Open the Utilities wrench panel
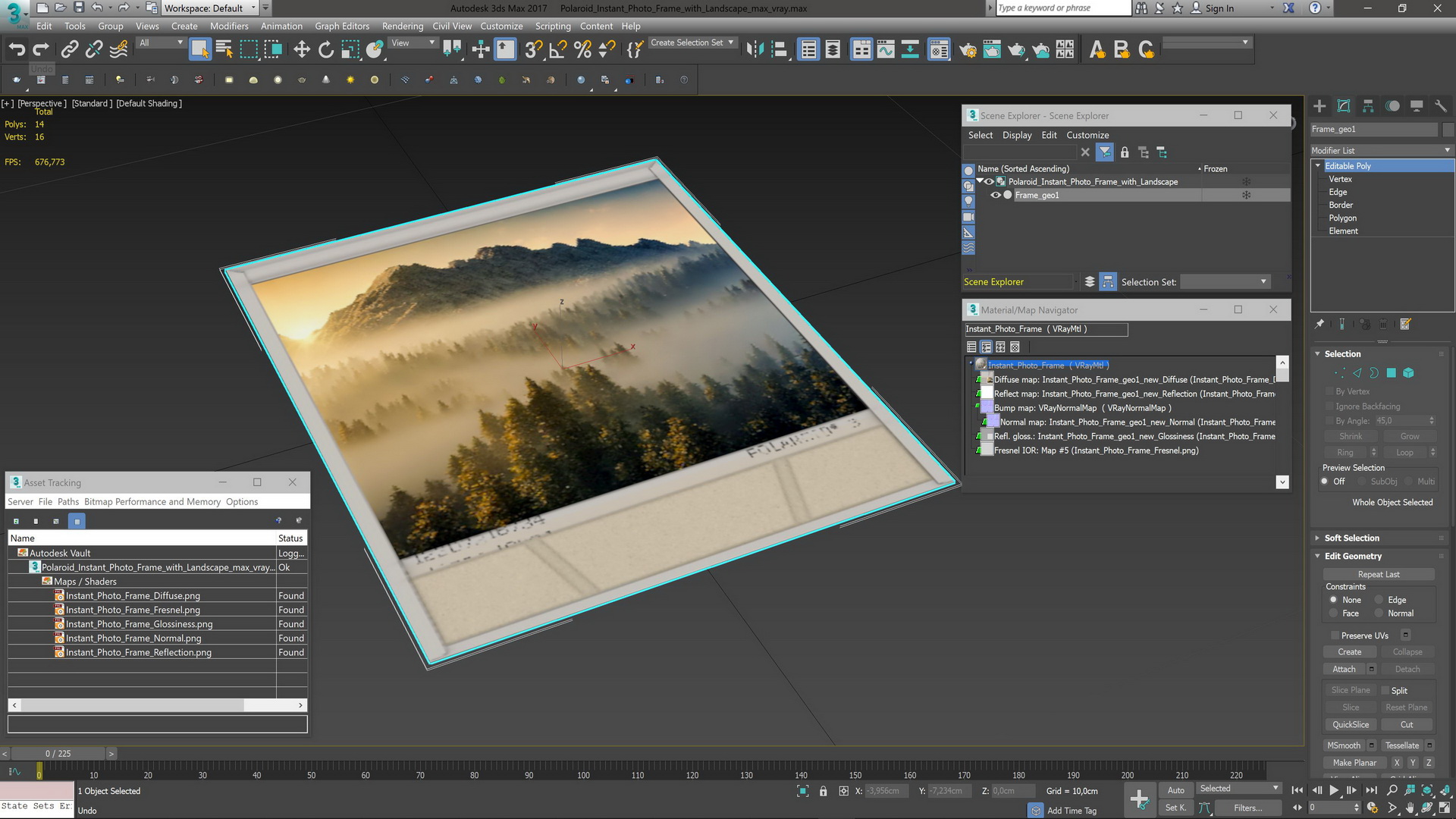 coord(1441,106)
